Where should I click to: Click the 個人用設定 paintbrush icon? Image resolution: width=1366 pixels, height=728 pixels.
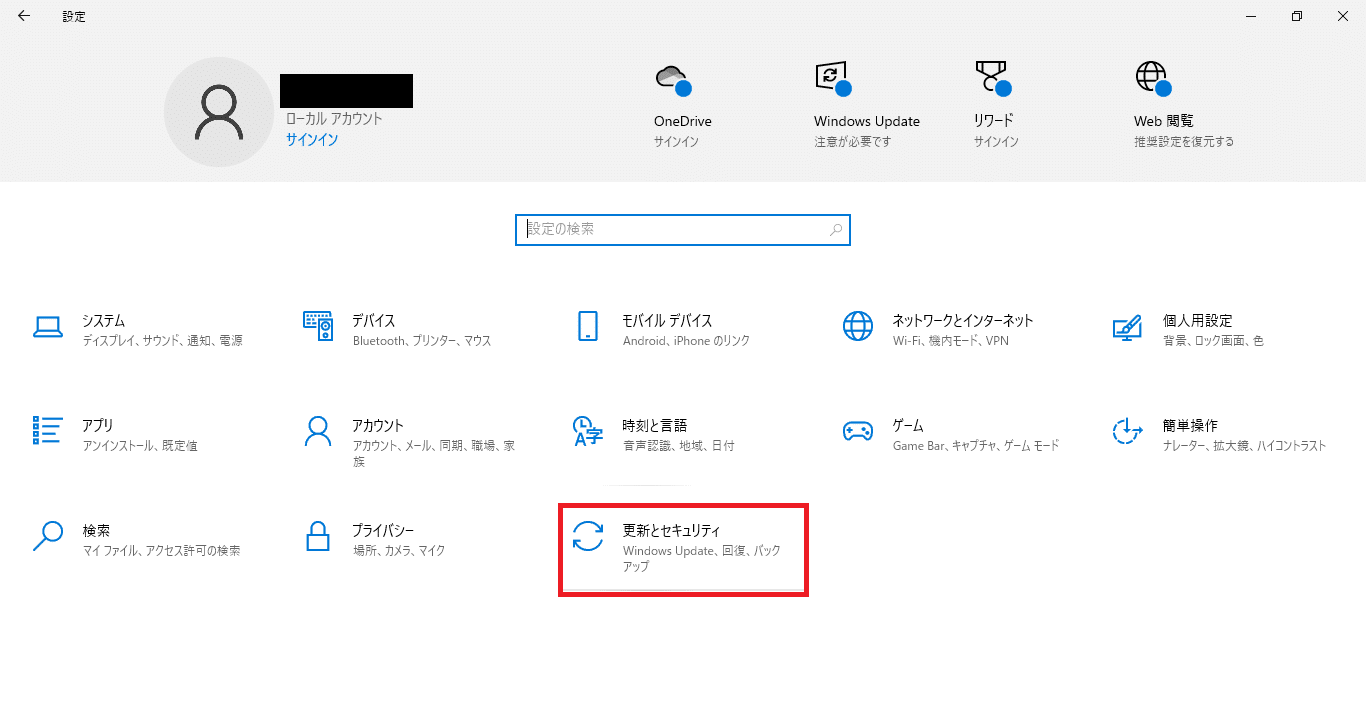point(1127,327)
